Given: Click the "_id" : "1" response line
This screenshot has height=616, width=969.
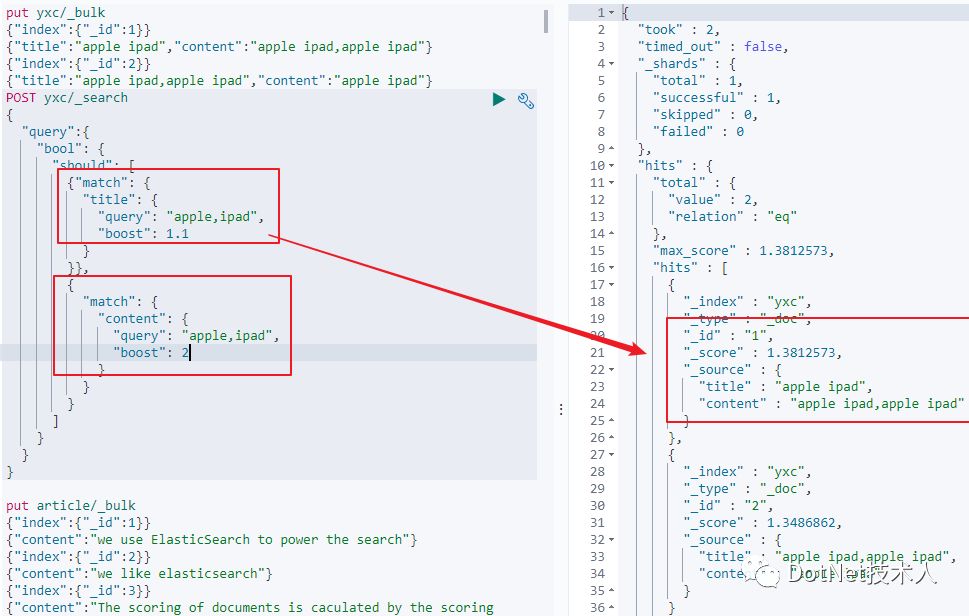Looking at the screenshot, I should point(727,335).
